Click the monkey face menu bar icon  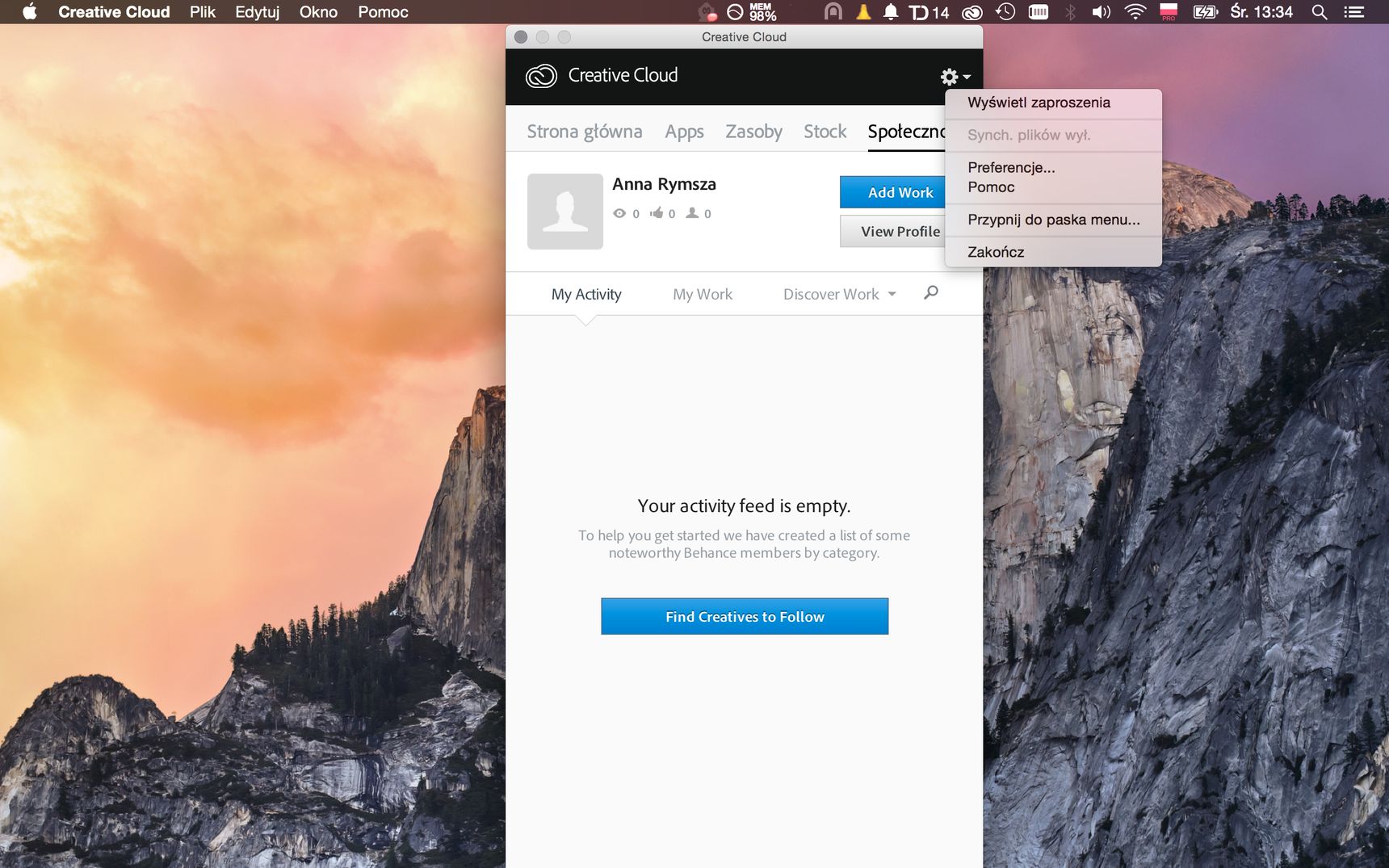[x=707, y=11]
